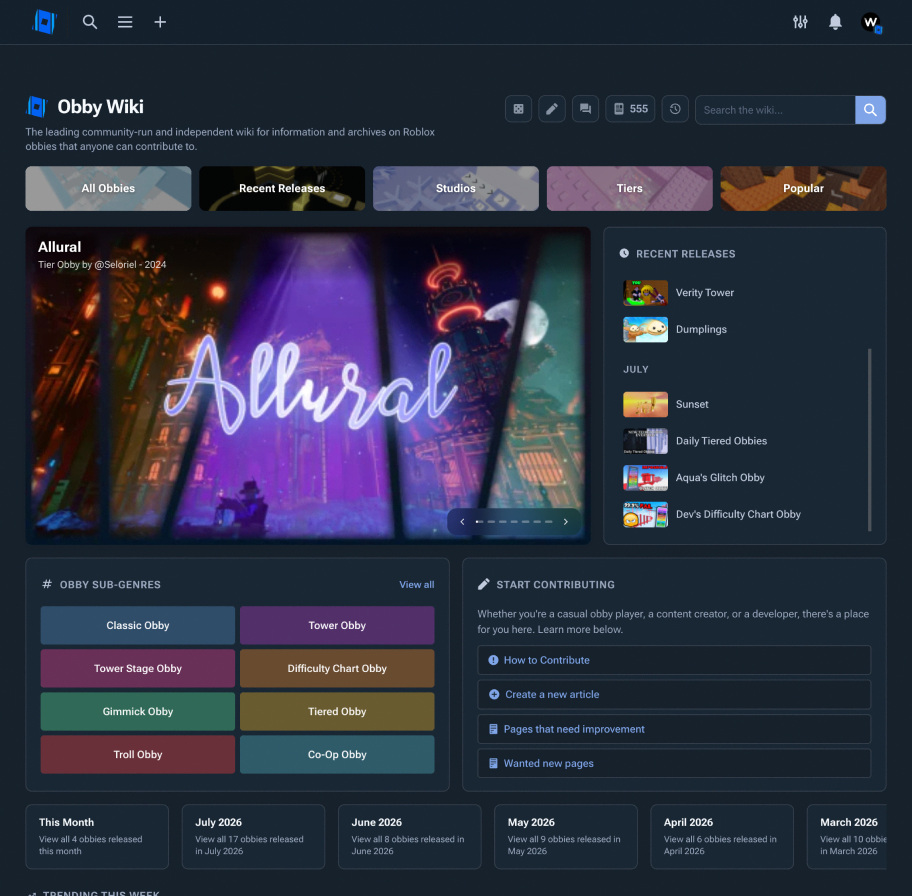
Task: Open the April 2026 releases card
Action: click(x=722, y=837)
